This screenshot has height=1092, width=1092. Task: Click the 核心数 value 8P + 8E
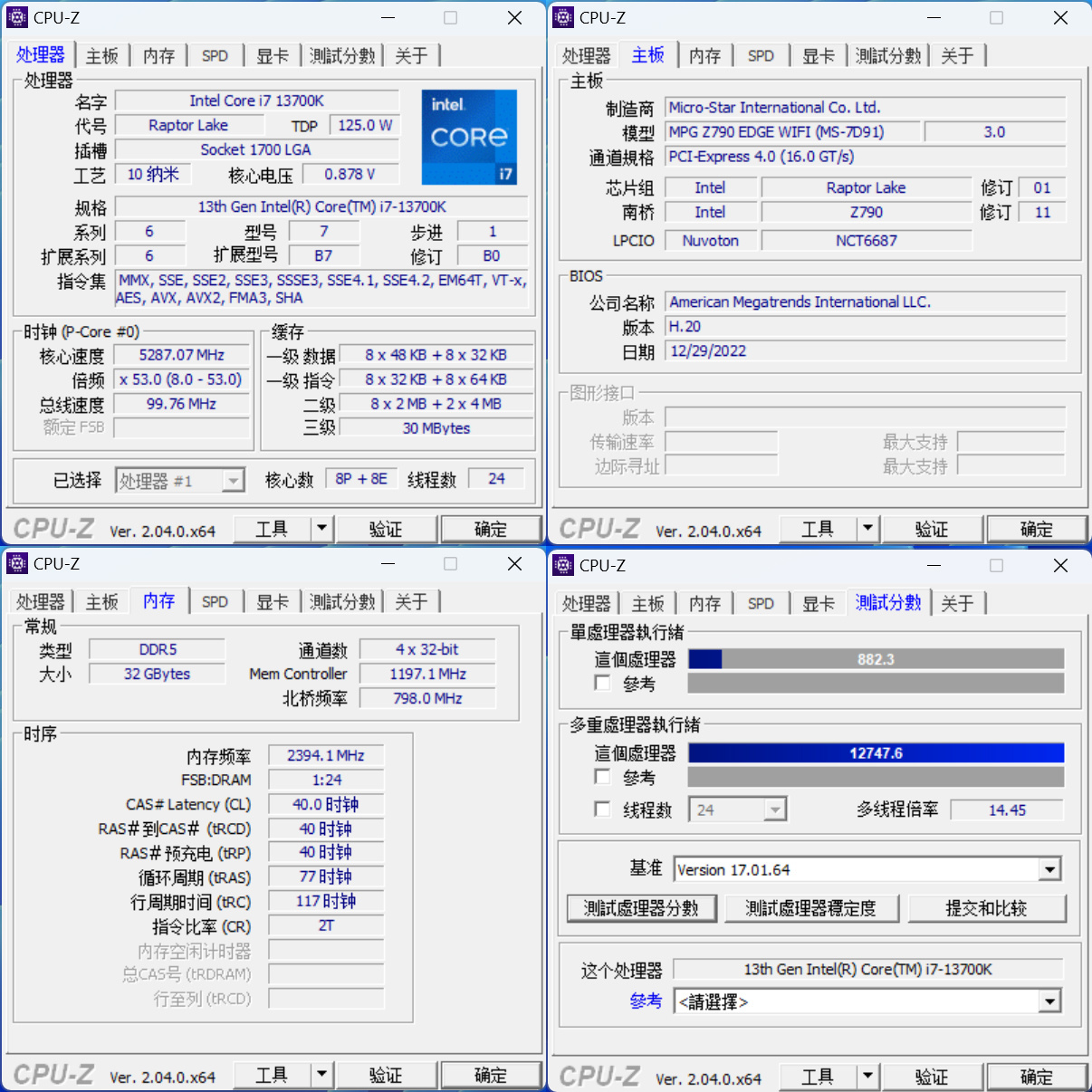361,478
